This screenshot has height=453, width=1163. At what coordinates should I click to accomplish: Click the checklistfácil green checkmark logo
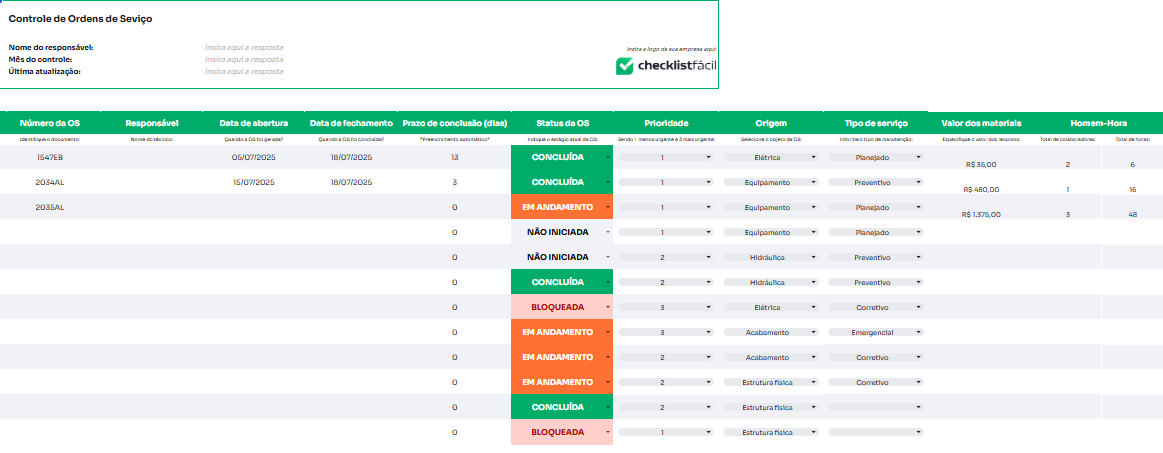coord(625,66)
